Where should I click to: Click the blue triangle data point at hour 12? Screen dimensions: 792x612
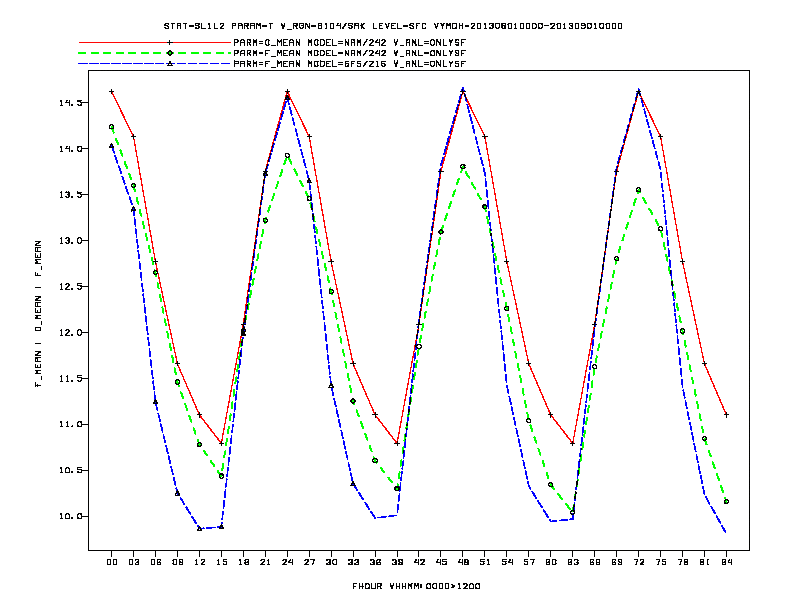pos(200,529)
